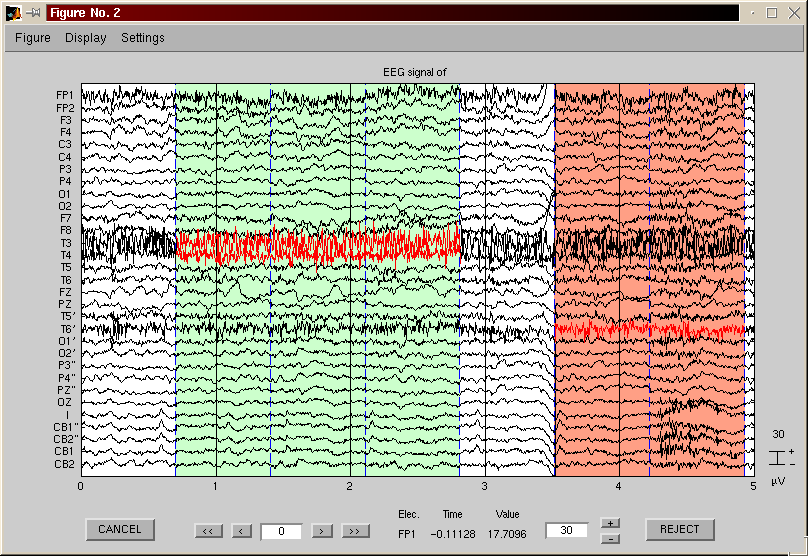The image size is (808, 556).
Task: Click the CANCEL button
Action: (x=120, y=529)
